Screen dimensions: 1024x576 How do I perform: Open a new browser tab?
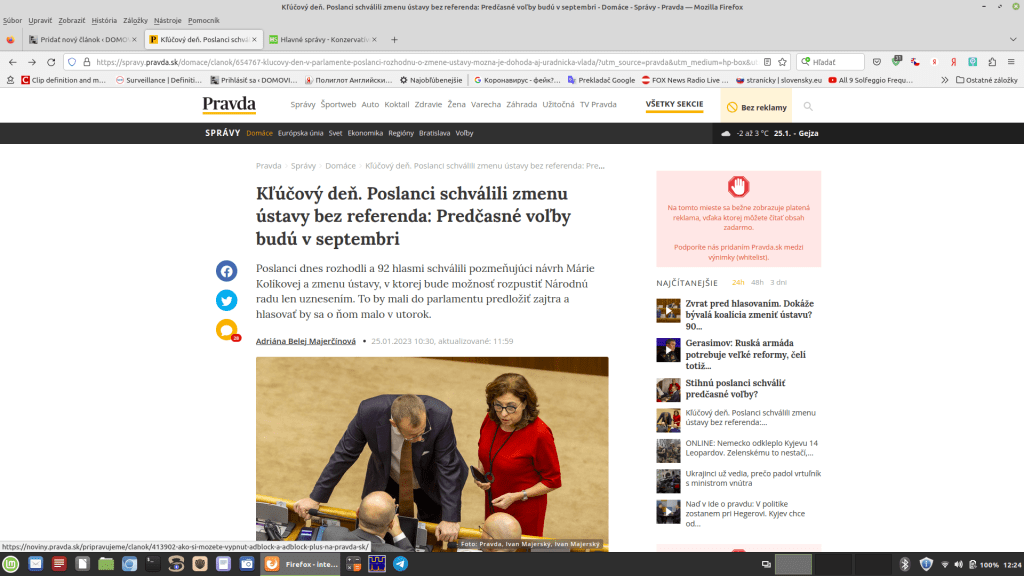coord(394,40)
